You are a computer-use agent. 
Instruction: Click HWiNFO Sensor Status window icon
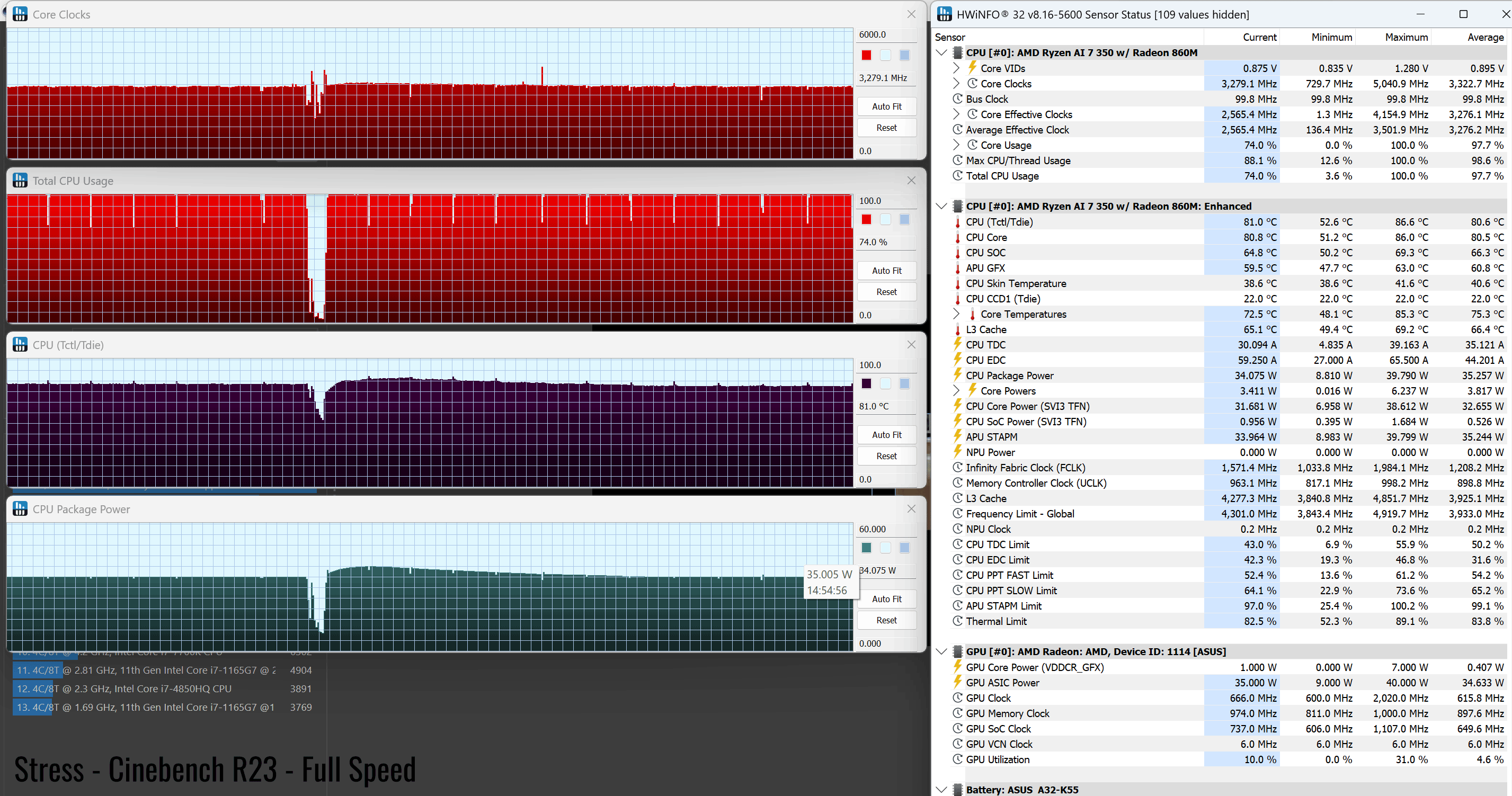pyautogui.click(x=945, y=14)
